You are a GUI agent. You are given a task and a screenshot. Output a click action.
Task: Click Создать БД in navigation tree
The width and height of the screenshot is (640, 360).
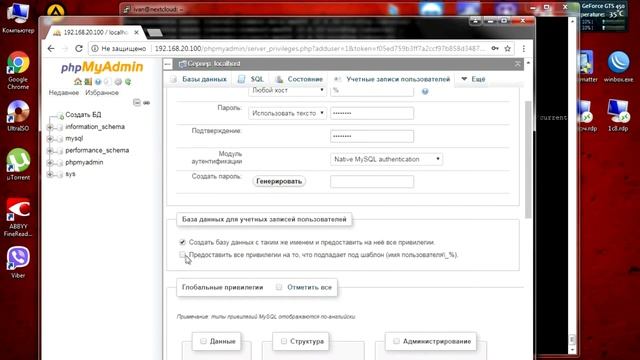pyautogui.click(x=83, y=115)
